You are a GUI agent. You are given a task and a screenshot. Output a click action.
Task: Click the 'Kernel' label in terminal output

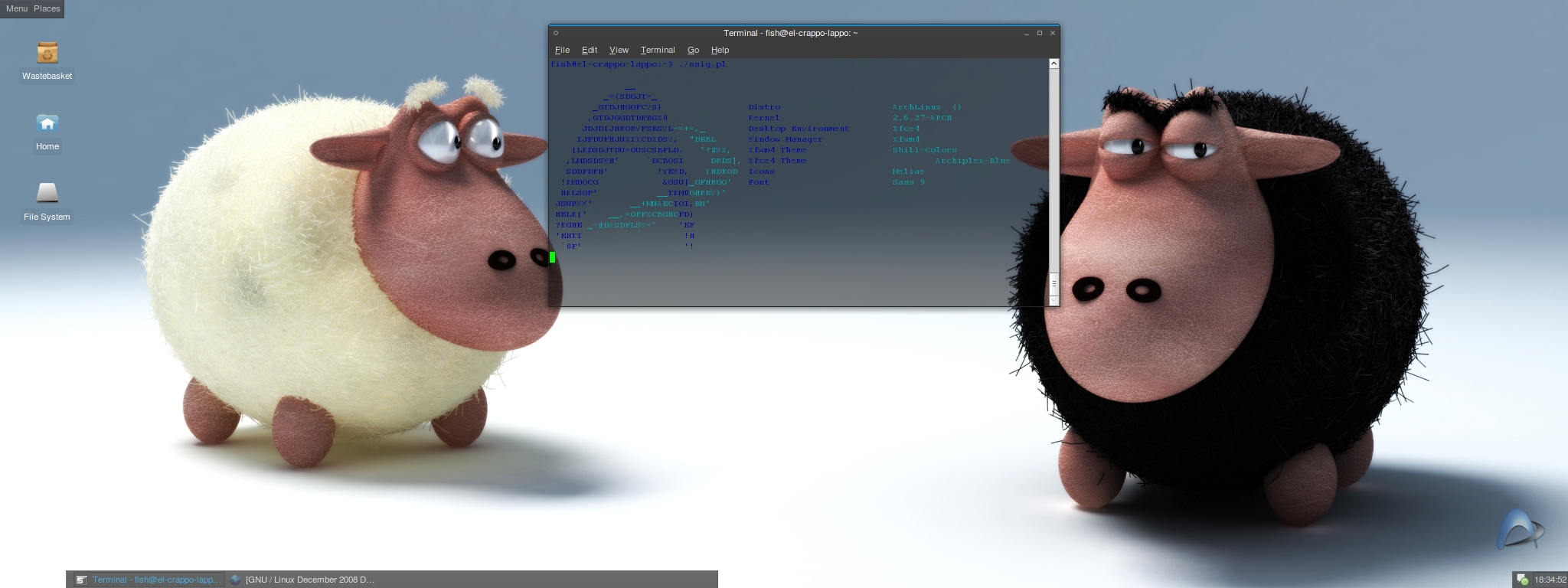(764, 118)
